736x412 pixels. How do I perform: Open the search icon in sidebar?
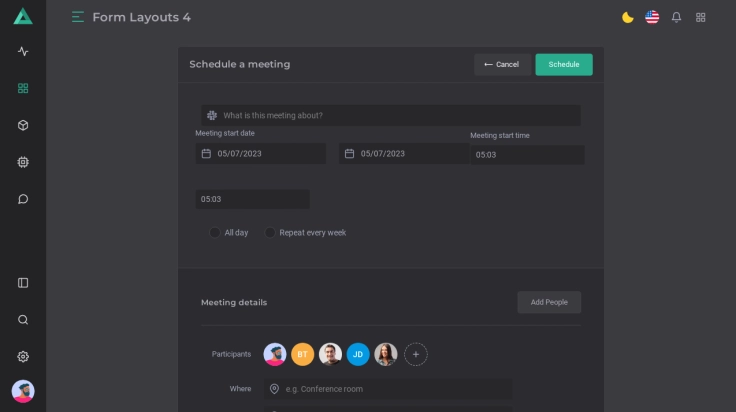(x=23, y=320)
